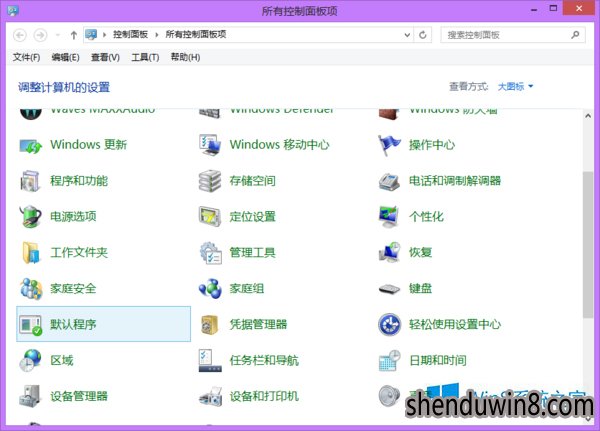Open the 管理工具 text link
Screen dimensions: 600x431
(253, 253)
